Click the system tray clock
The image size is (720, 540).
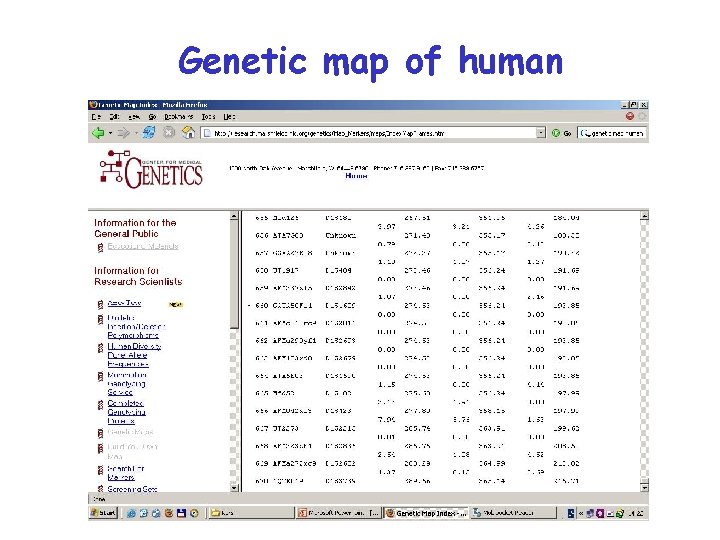636,513
